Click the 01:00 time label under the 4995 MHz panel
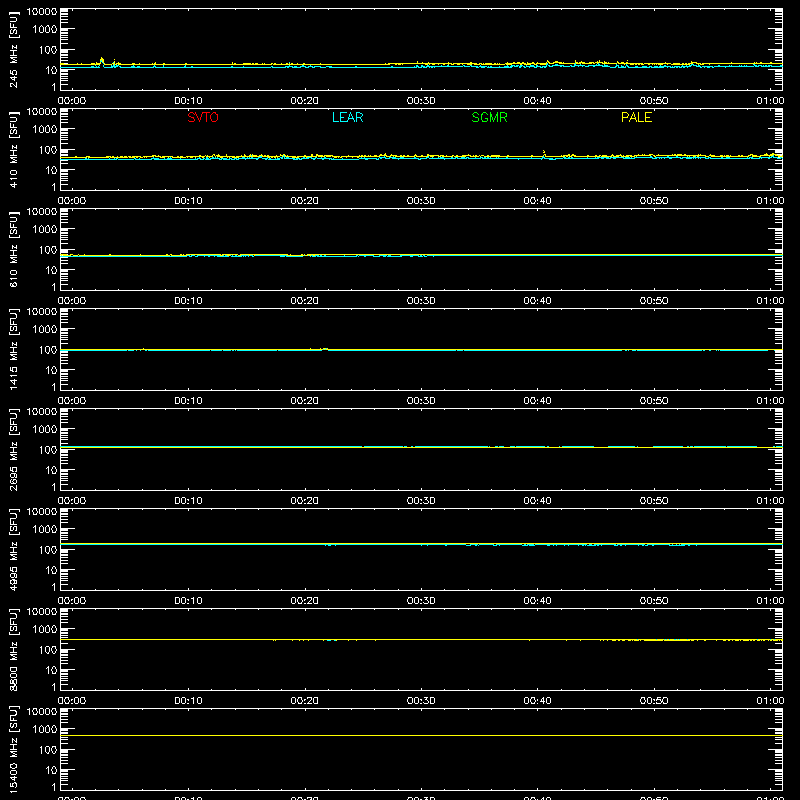The height and width of the screenshot is (800, 800). [770, 601]
